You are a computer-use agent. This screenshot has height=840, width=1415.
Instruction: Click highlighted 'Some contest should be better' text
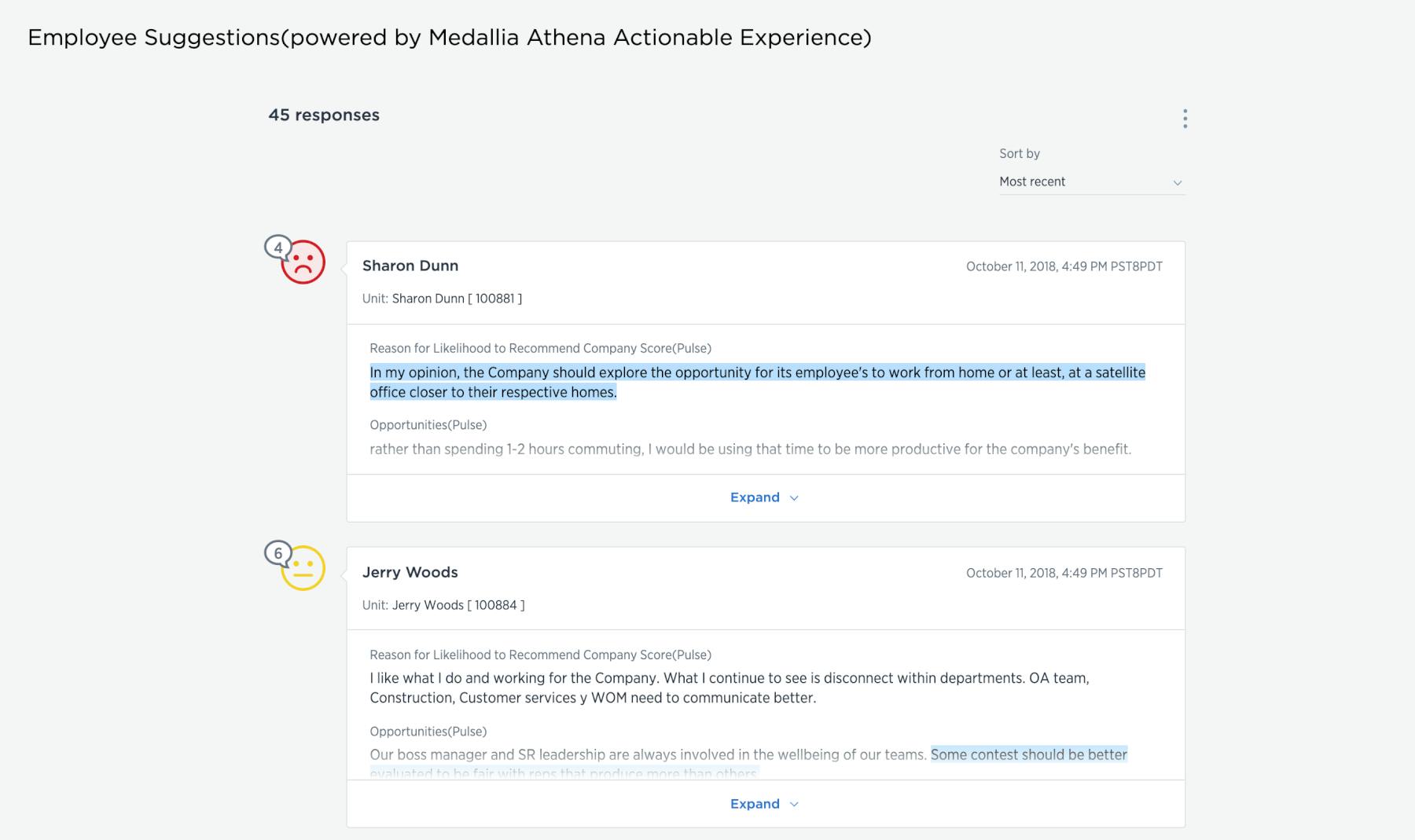[1029, 754]
